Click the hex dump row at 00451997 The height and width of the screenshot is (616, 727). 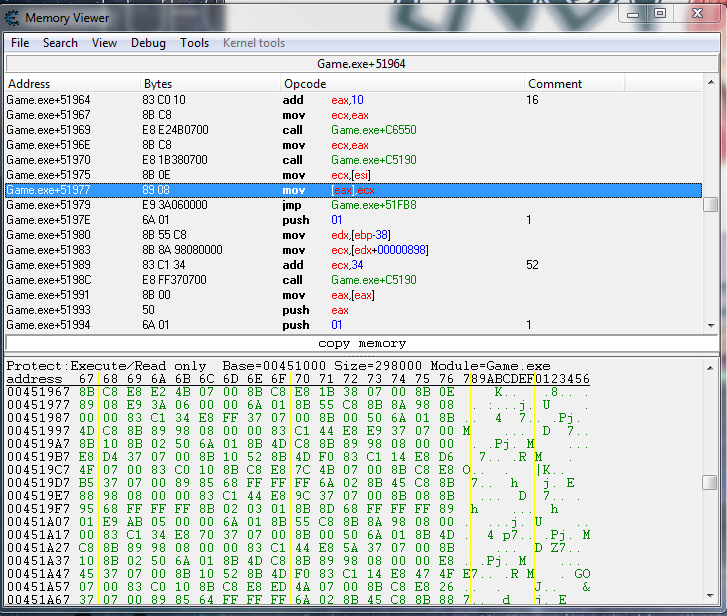[300, 430]
